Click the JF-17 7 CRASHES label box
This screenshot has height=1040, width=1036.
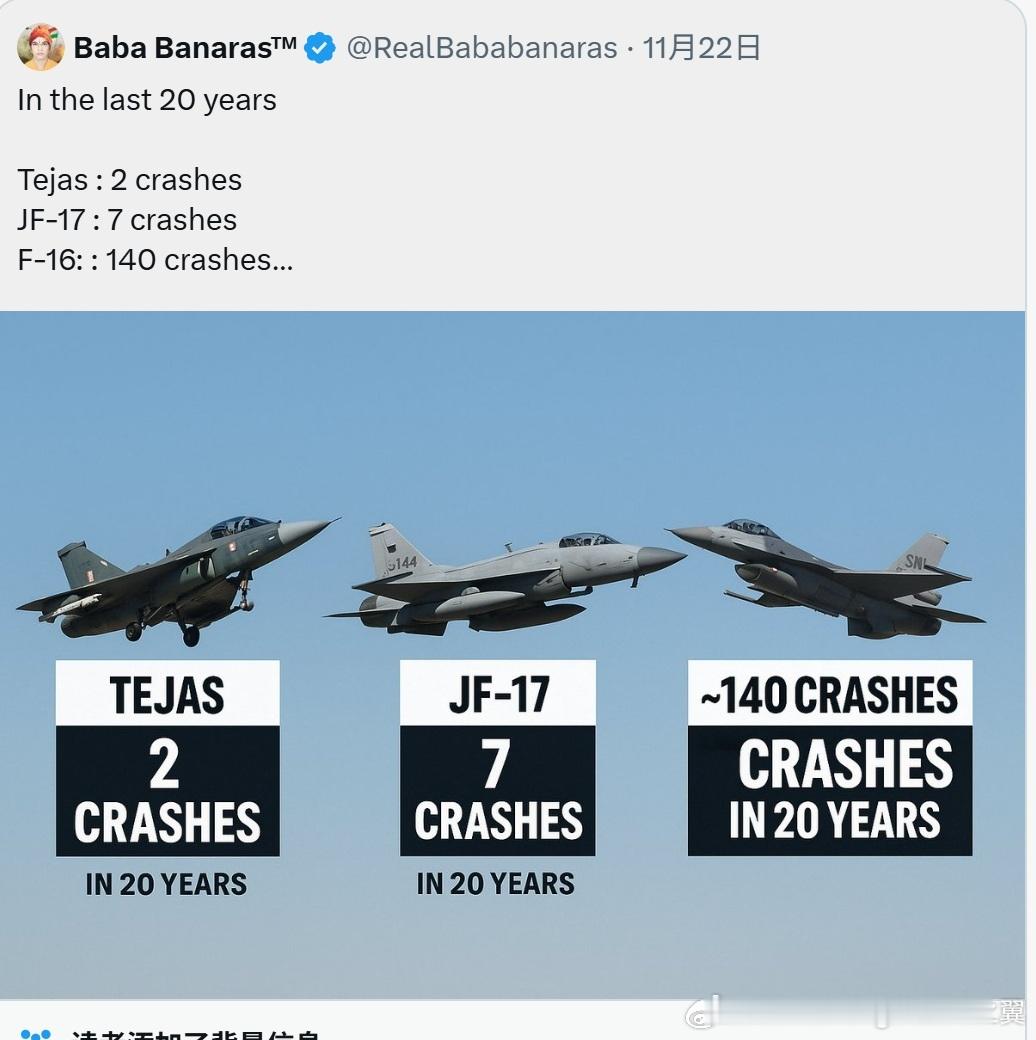click(x=497, y=757)
